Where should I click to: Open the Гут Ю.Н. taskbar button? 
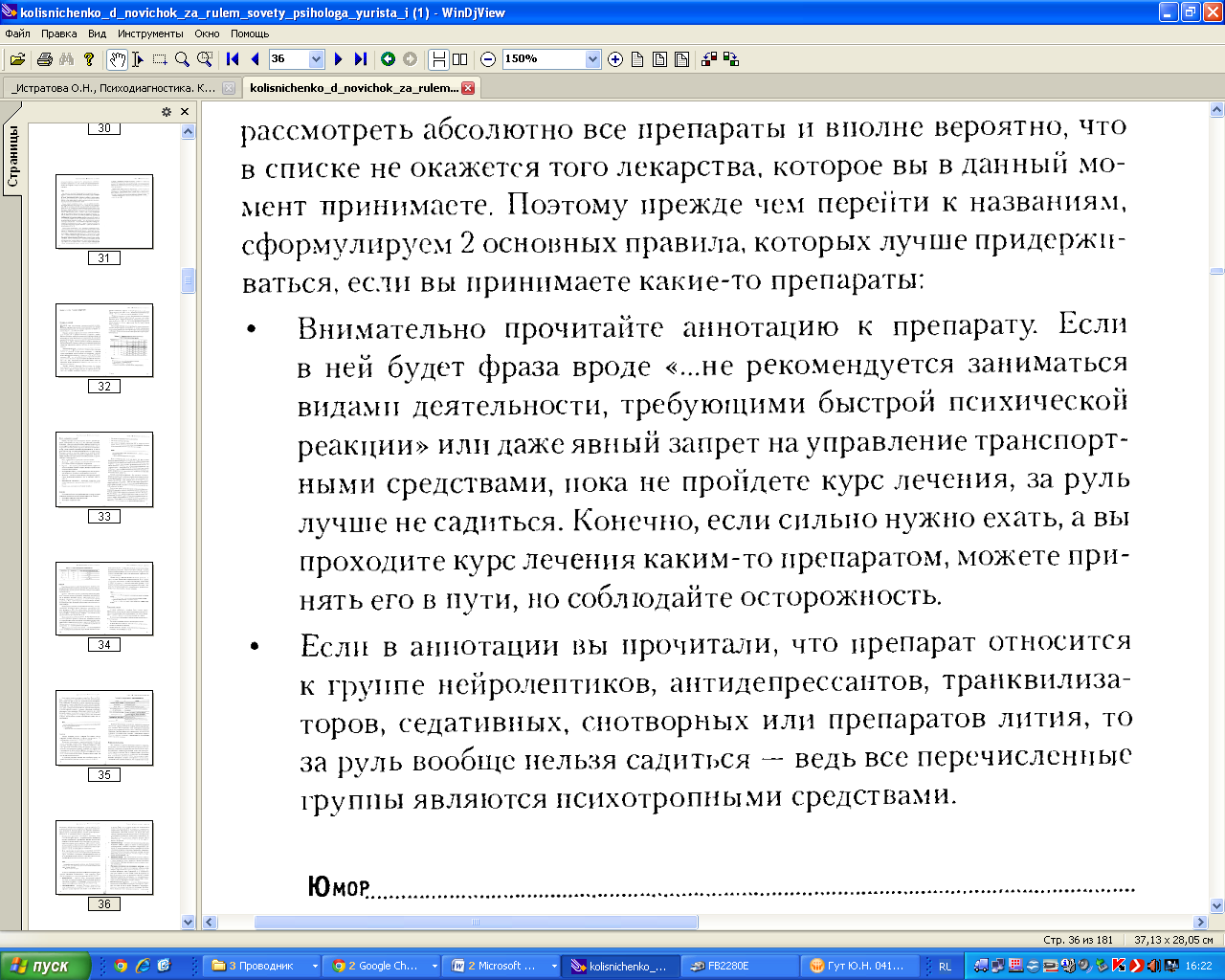pos(859,967)
